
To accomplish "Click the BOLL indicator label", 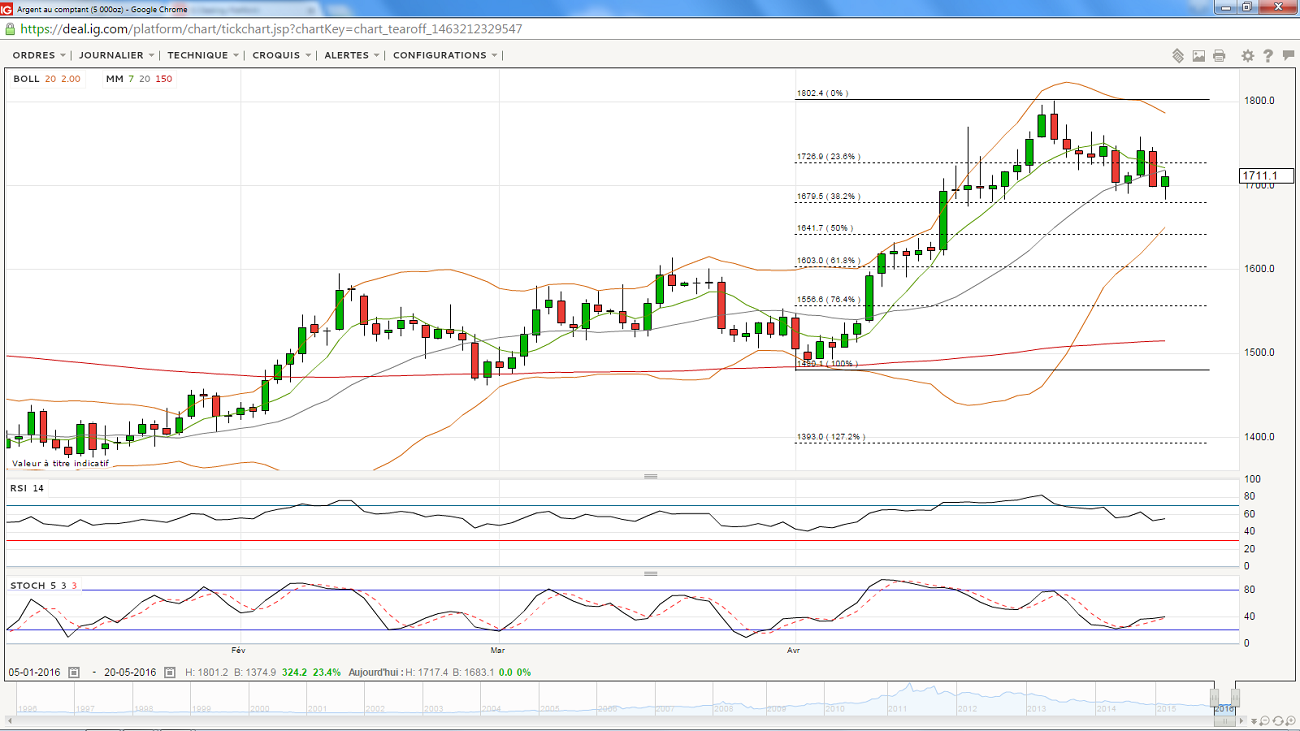I will (26, 79).
